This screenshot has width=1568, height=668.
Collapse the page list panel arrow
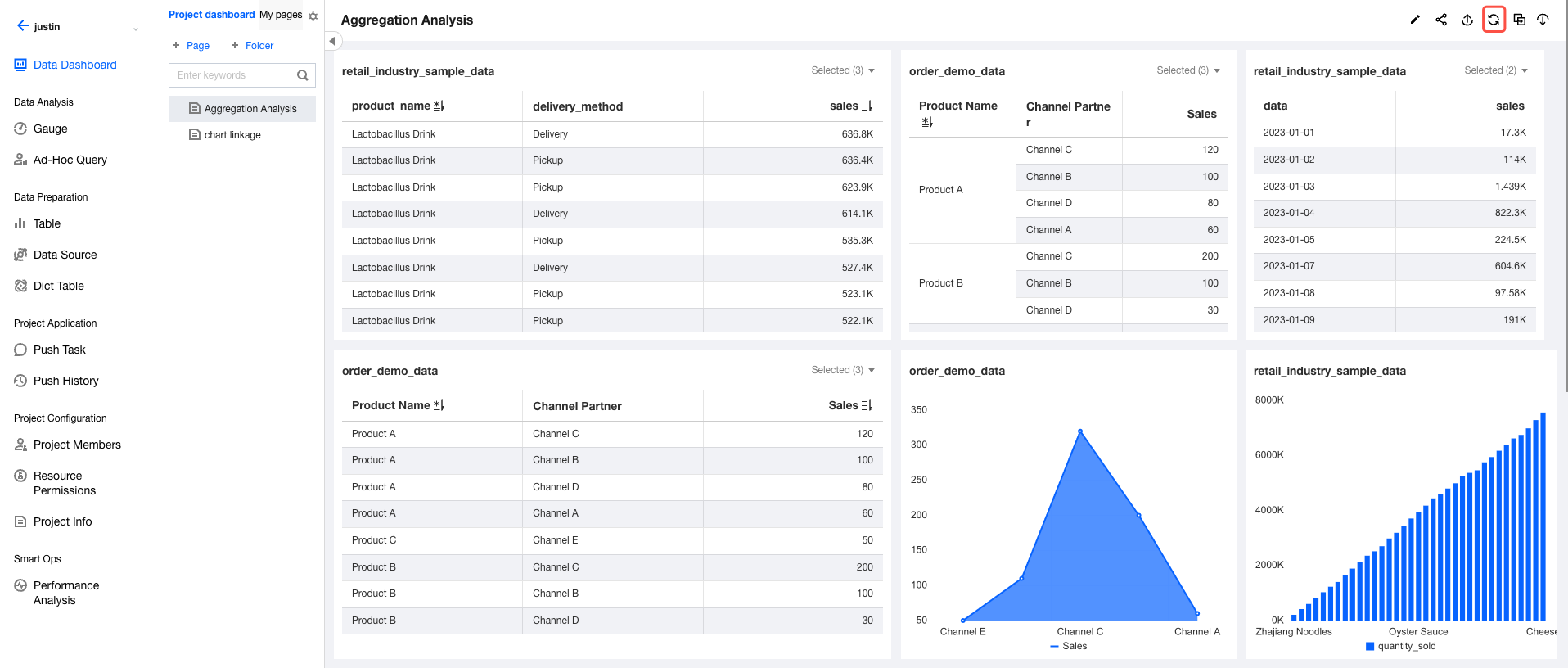coord(331,41)
